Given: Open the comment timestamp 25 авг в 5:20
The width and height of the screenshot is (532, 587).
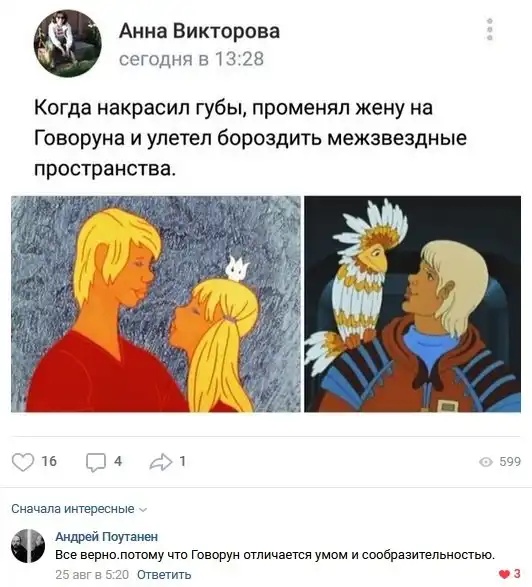Looking at the screenshot, I should [x=92, y=574].
